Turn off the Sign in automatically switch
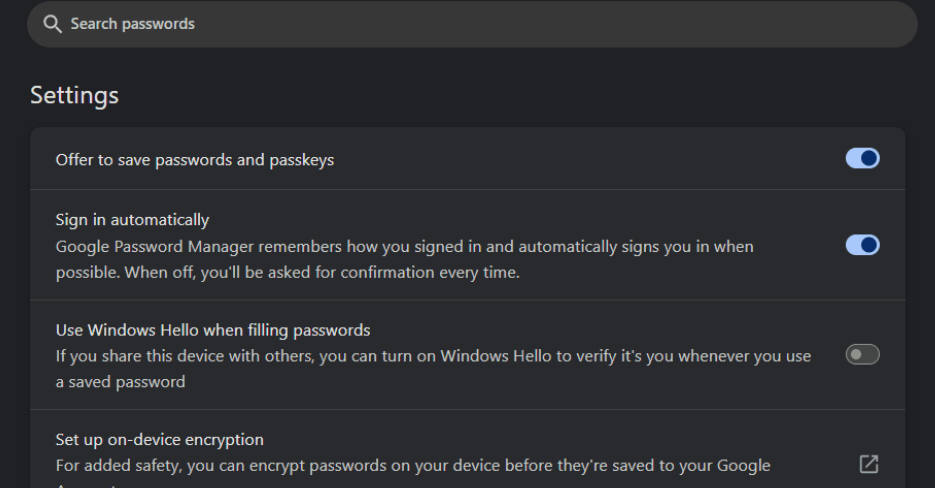Image resolution: width=935 pixels, height=488 pixels. coord(862,245)
